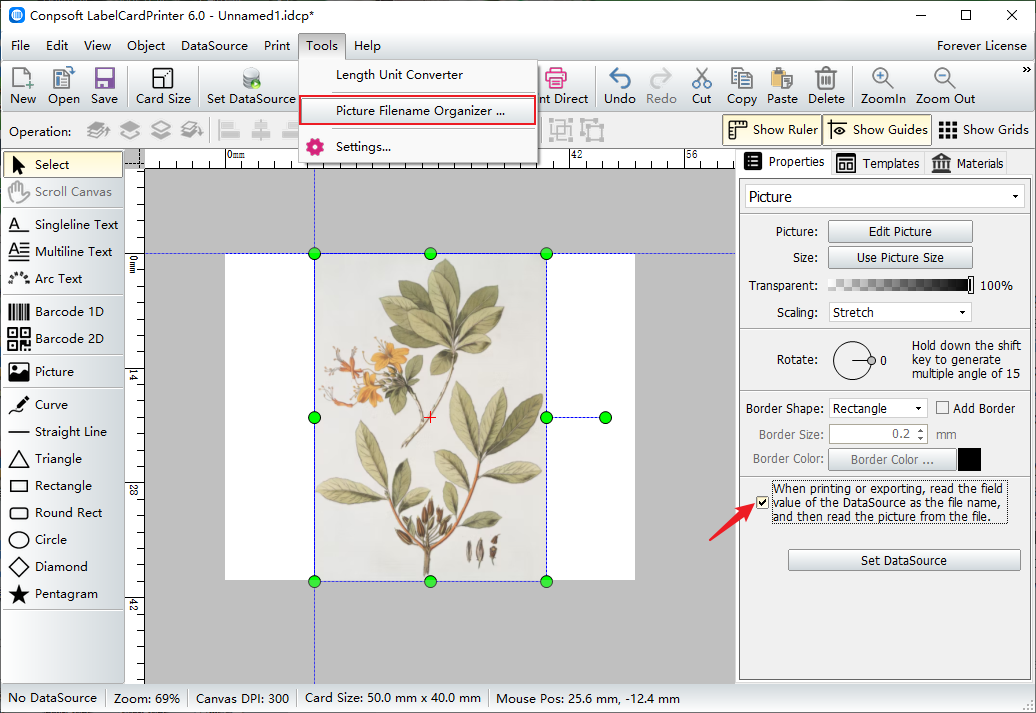Open Settings from the Tools menu
The image size is (1036, 713).
coord(418,147)
